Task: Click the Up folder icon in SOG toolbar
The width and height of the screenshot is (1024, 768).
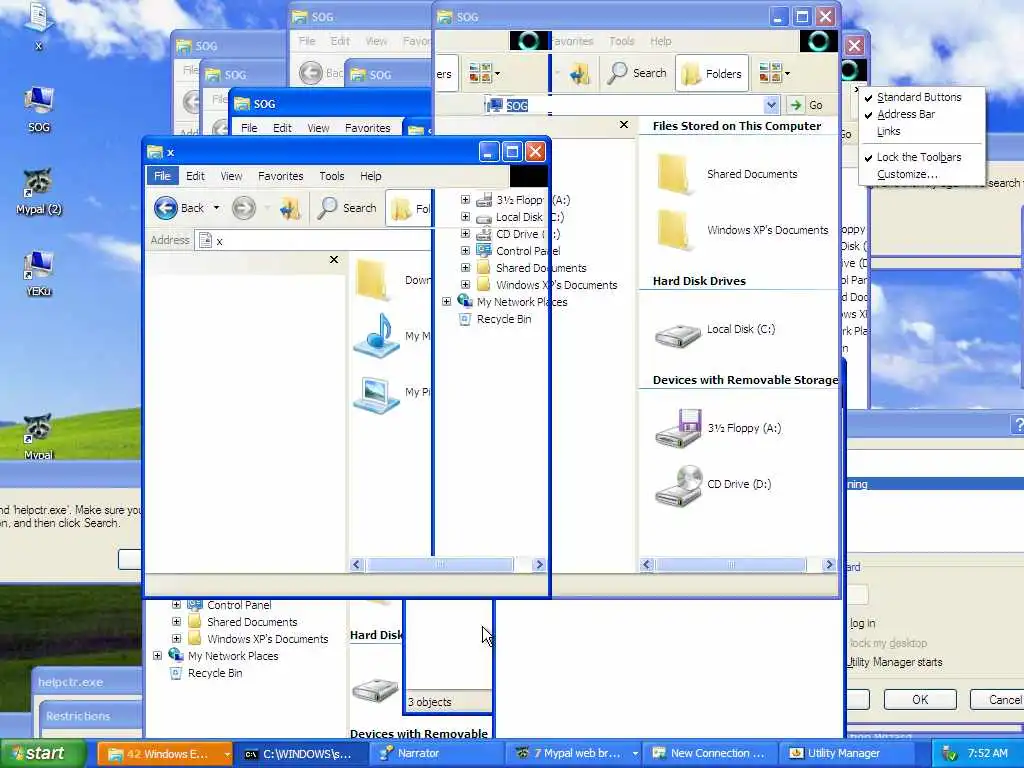Action: click(x=579, y=73)
